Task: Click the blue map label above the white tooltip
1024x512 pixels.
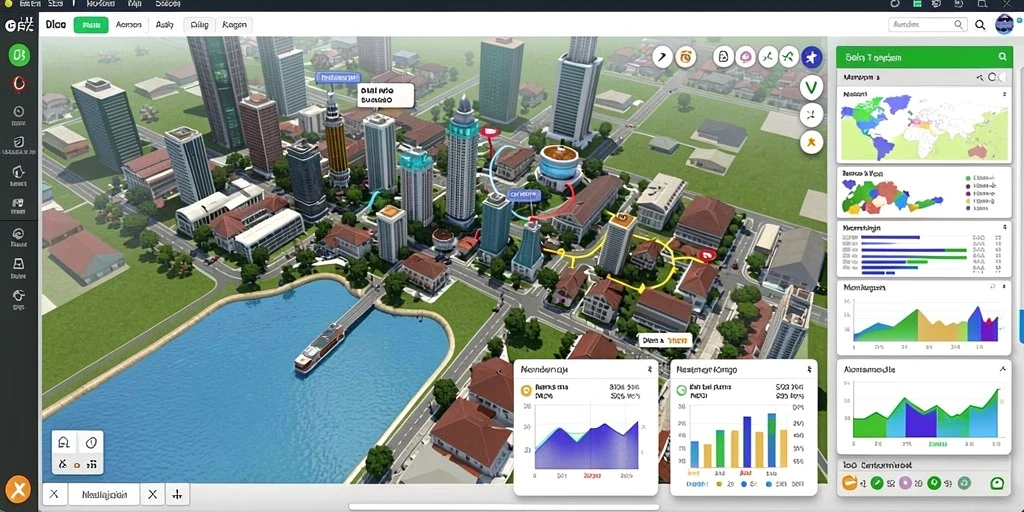Action: (x=338, y=78)
